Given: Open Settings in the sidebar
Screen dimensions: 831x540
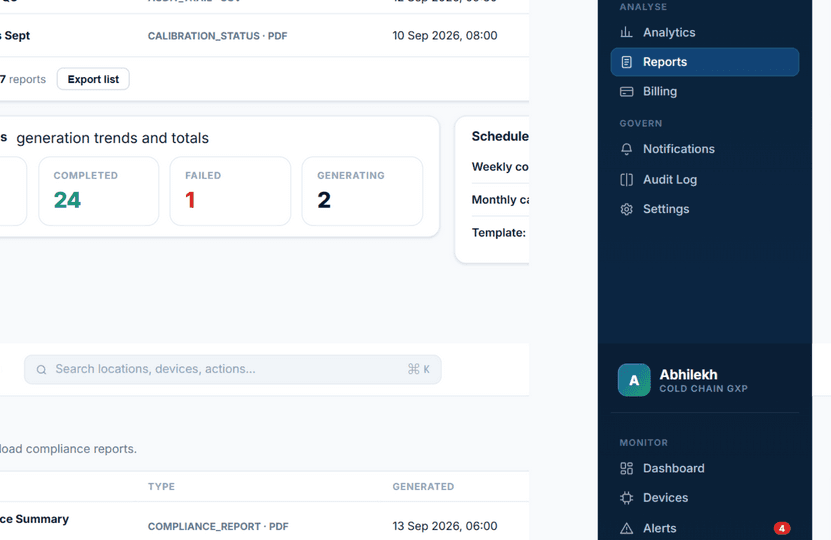Looking at the screenshot, I should pos(704,209).
